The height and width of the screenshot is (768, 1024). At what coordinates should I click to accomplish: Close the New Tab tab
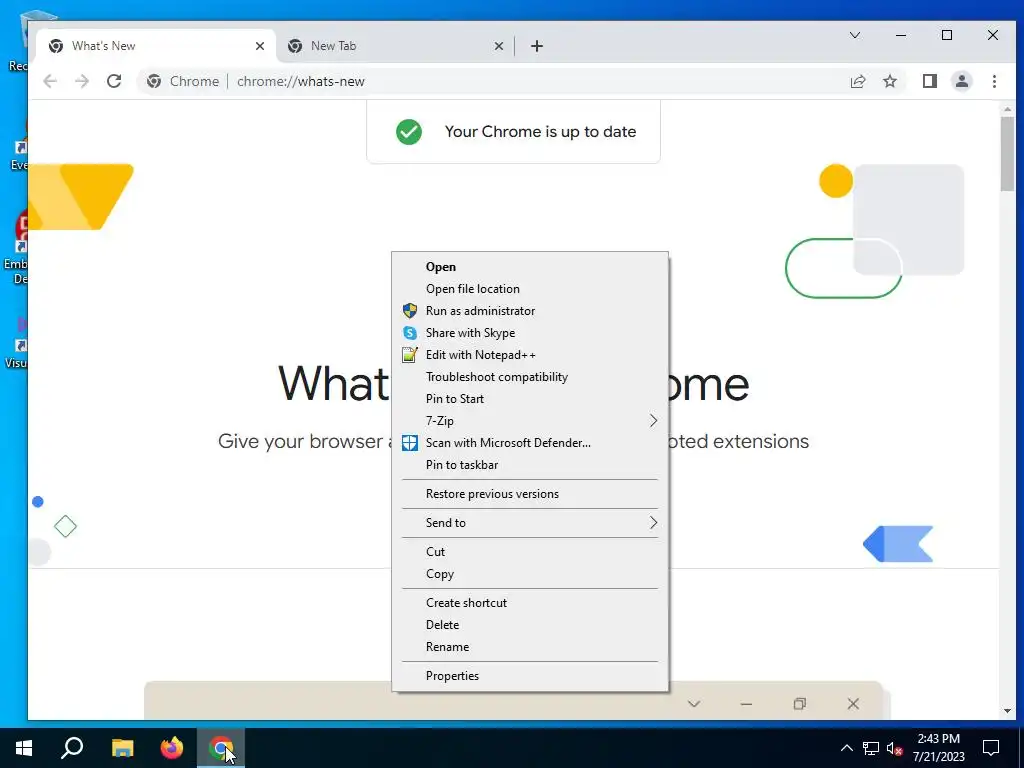click(498, 46)
